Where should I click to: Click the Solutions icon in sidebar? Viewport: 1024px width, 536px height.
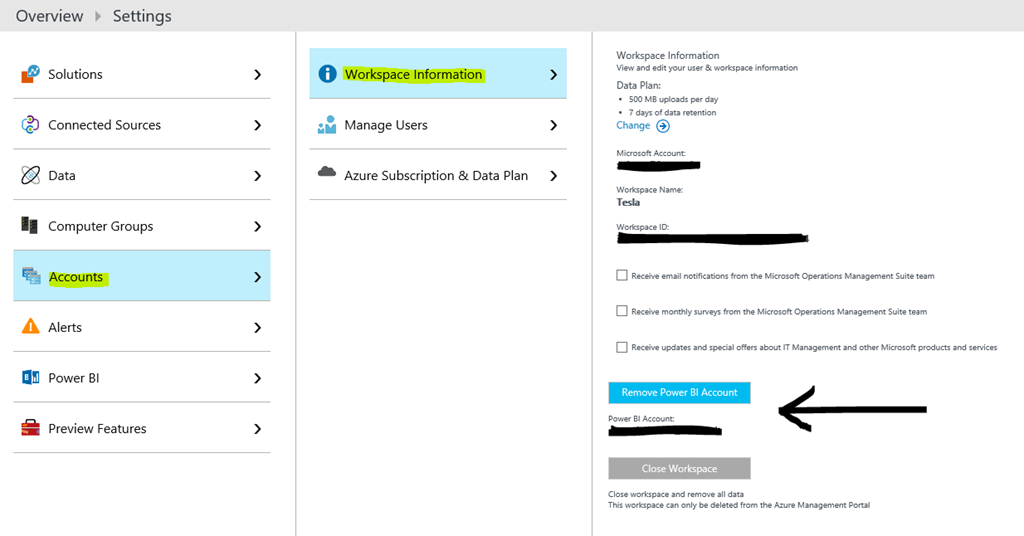(x=30, y=74)
